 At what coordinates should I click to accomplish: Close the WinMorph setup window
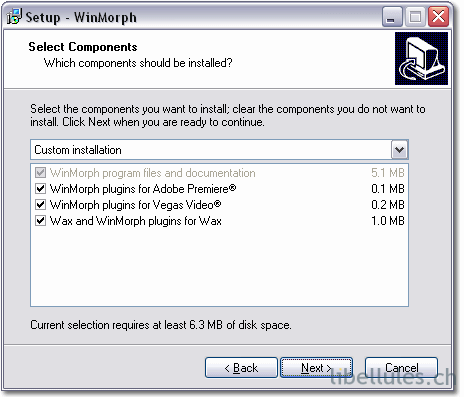[438, 16]
